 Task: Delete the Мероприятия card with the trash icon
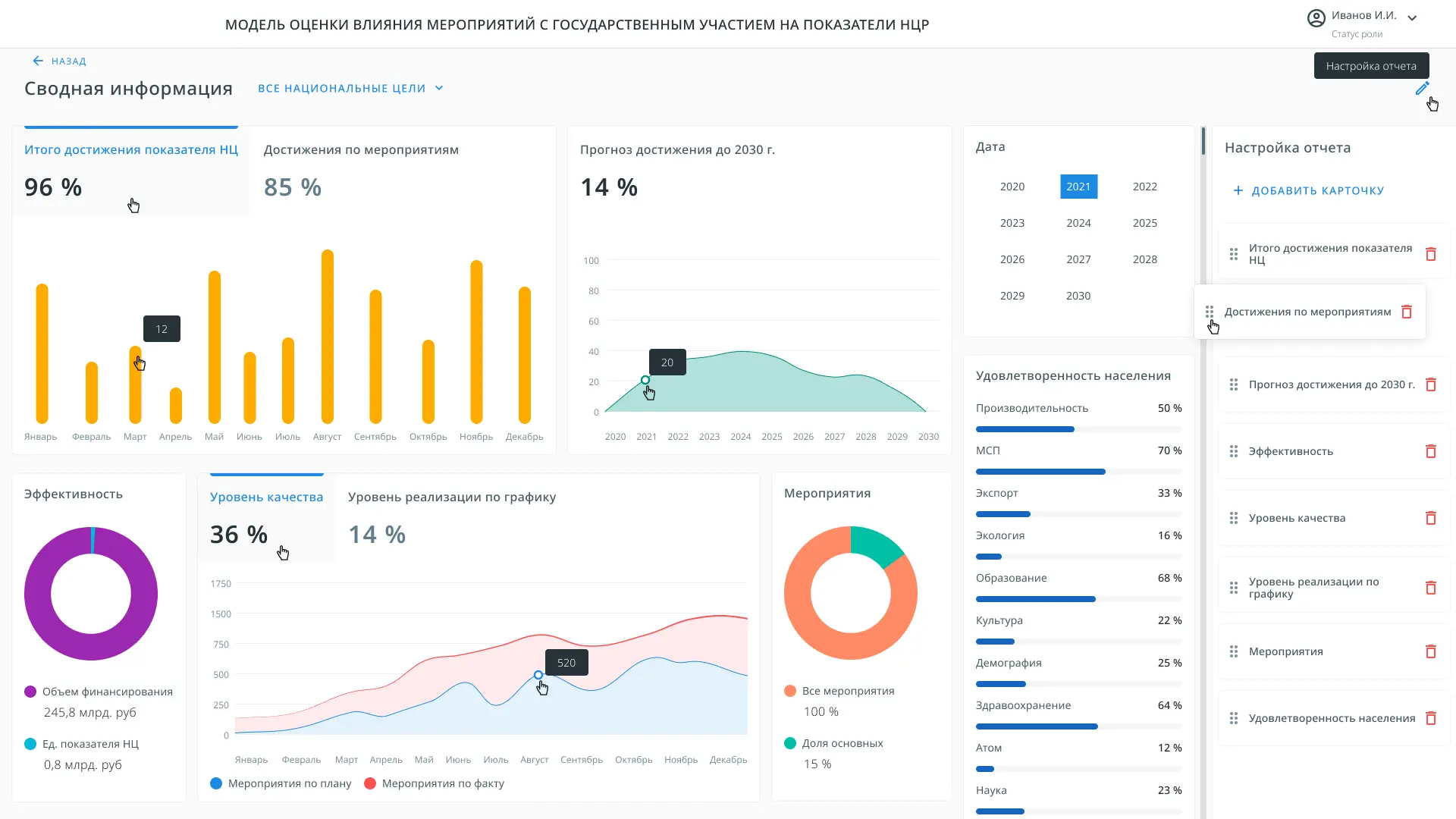(1430, 651)
